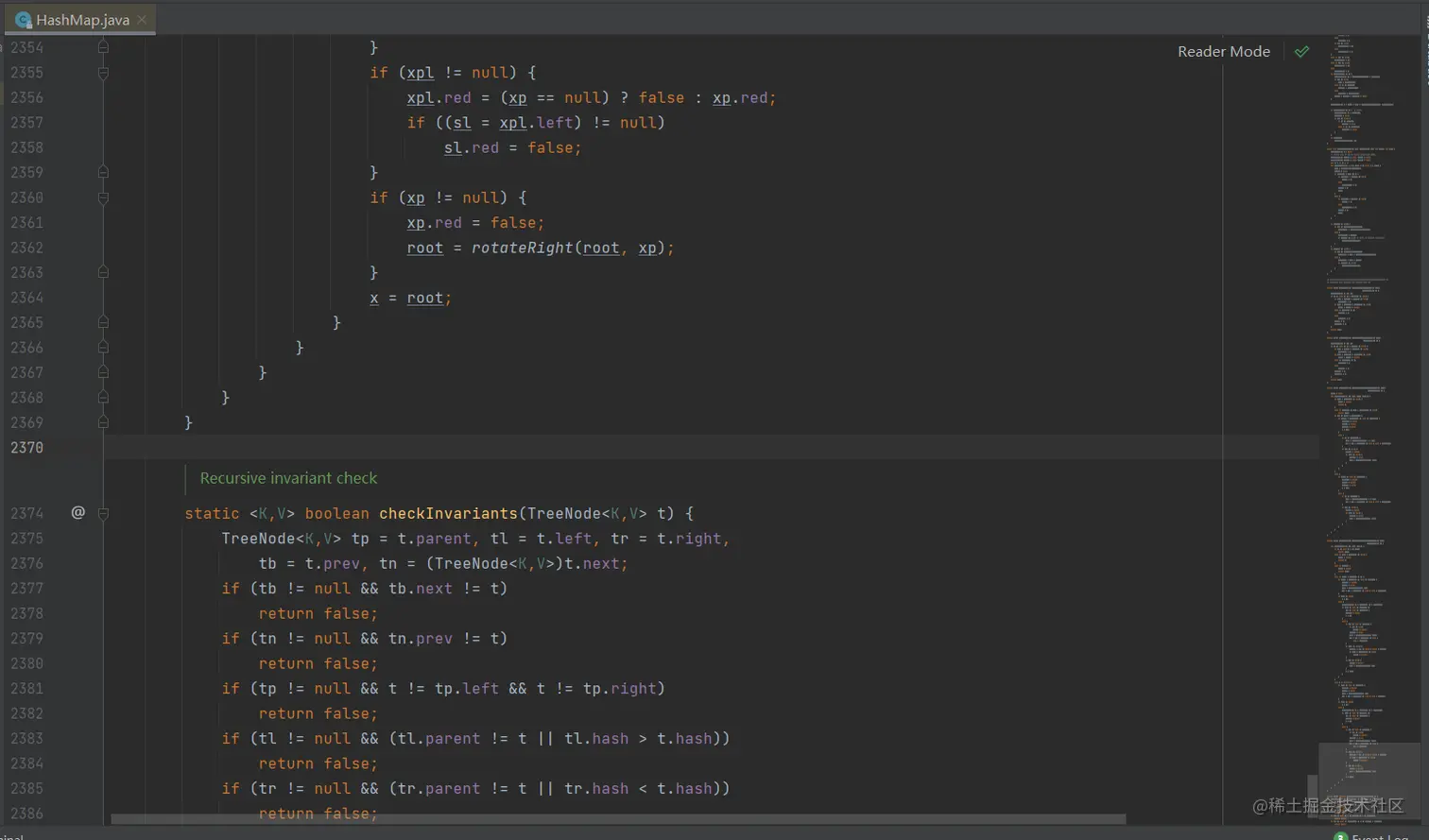Image resolution: width=1429 pixels, height=840 pixels.
Task: Click 'tp.left' on line 2381
Action: [x=467, y=688]
